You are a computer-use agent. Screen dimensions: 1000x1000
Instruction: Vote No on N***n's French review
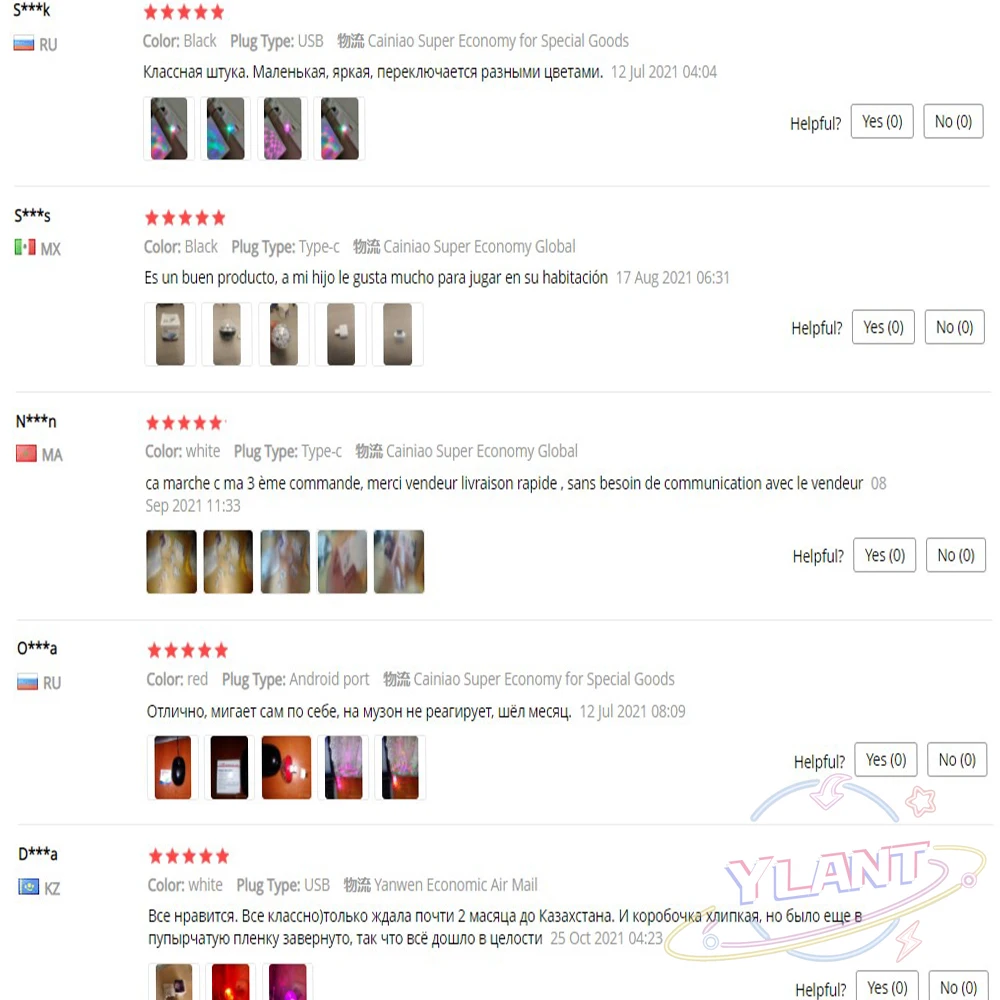click(x=955, y=555)
